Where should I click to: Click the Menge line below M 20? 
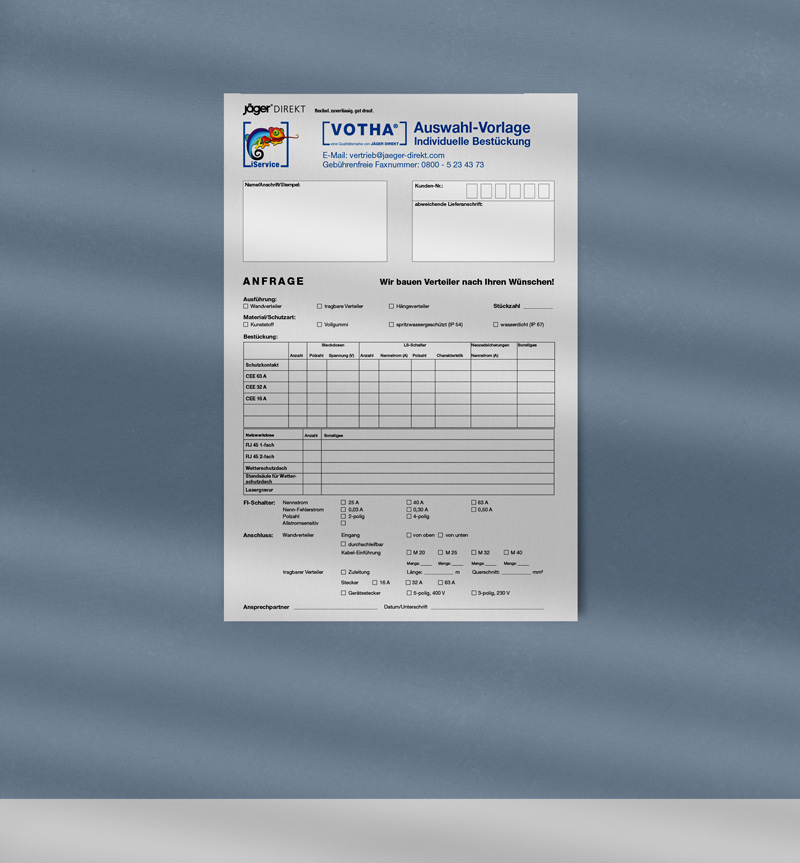[x=426, y=564]
